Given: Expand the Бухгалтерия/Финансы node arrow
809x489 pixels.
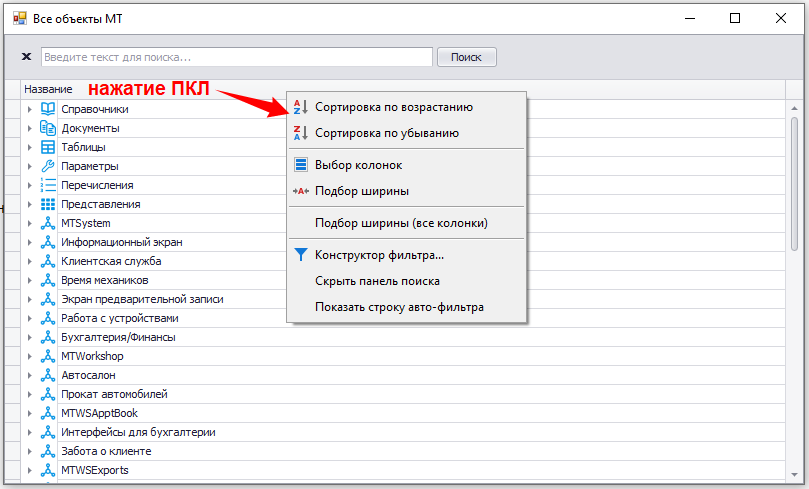Looking at the screenshot, I should tap(30, 337).
